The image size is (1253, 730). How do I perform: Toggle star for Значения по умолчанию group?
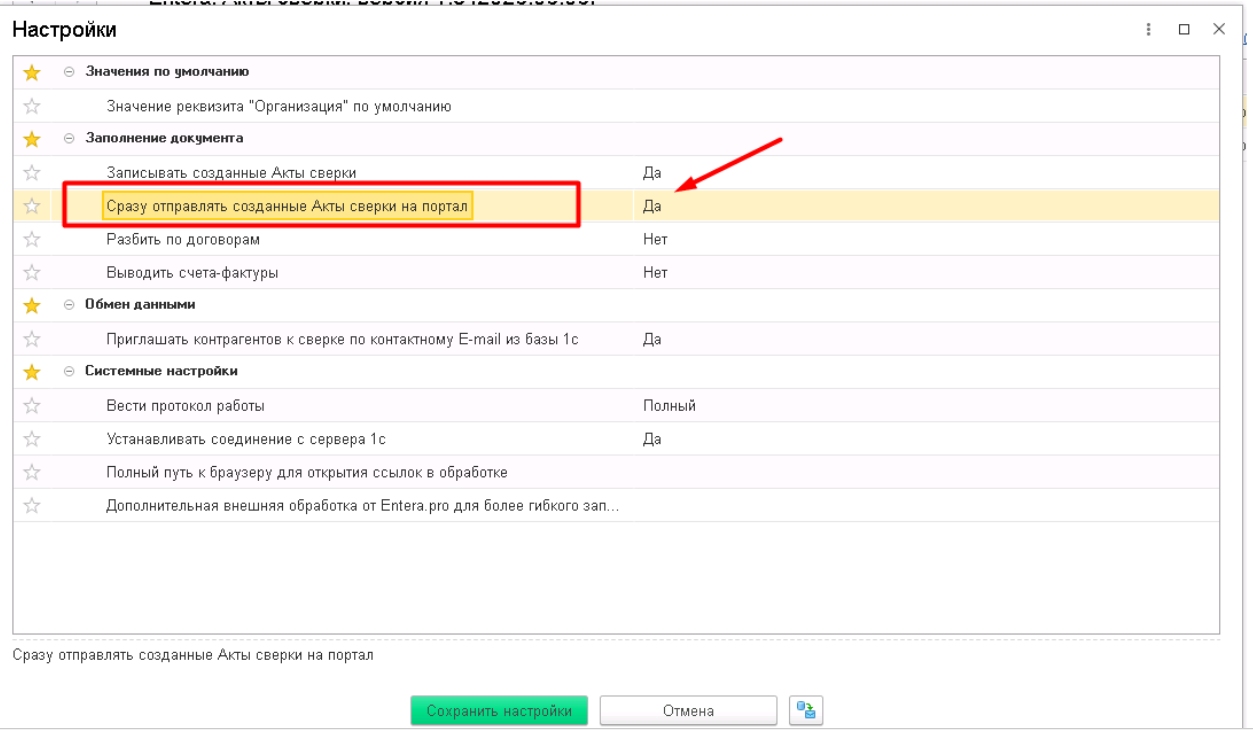coord(32,72)
